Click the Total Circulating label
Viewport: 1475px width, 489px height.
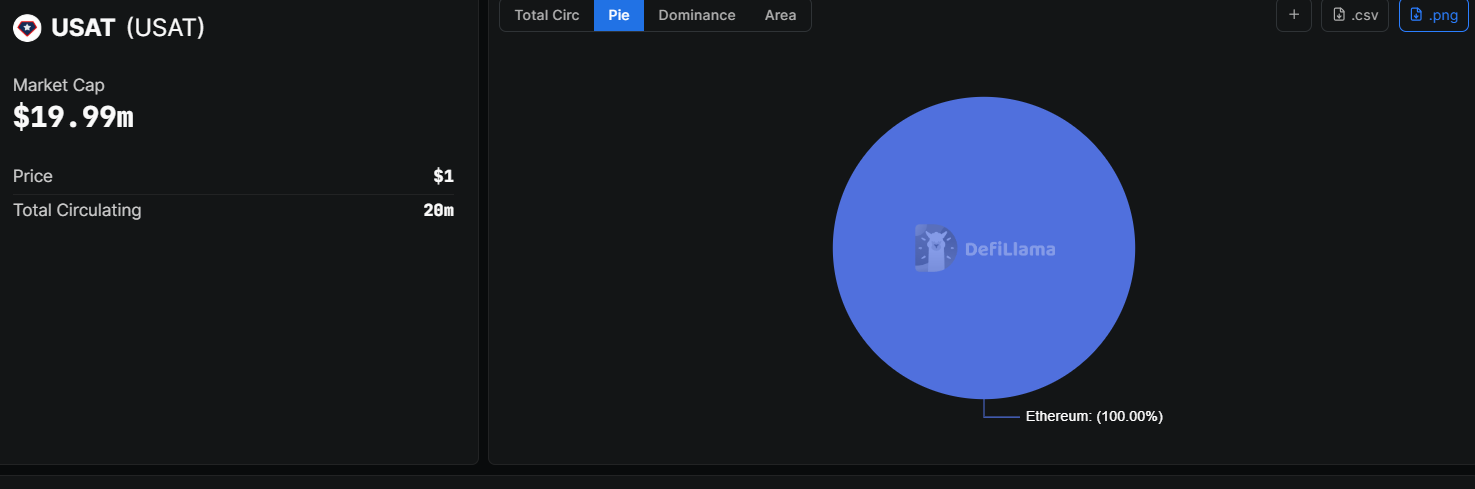[x=77, y=210]
